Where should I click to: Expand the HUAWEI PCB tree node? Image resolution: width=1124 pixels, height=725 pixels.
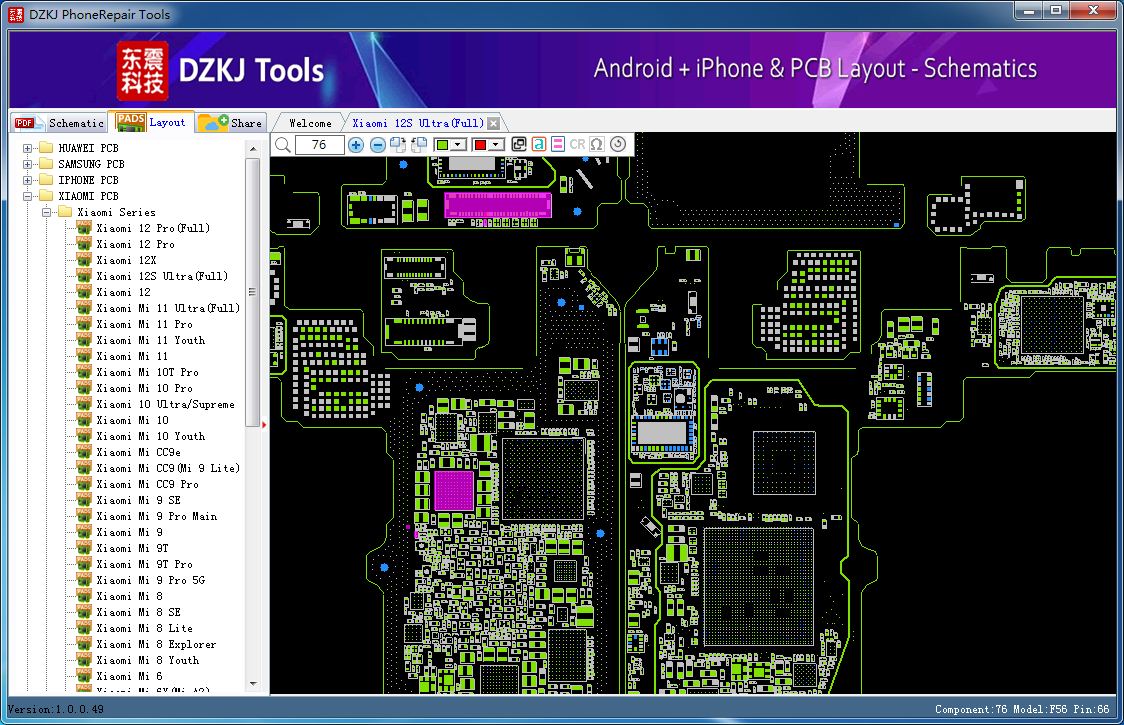point(27,148)
